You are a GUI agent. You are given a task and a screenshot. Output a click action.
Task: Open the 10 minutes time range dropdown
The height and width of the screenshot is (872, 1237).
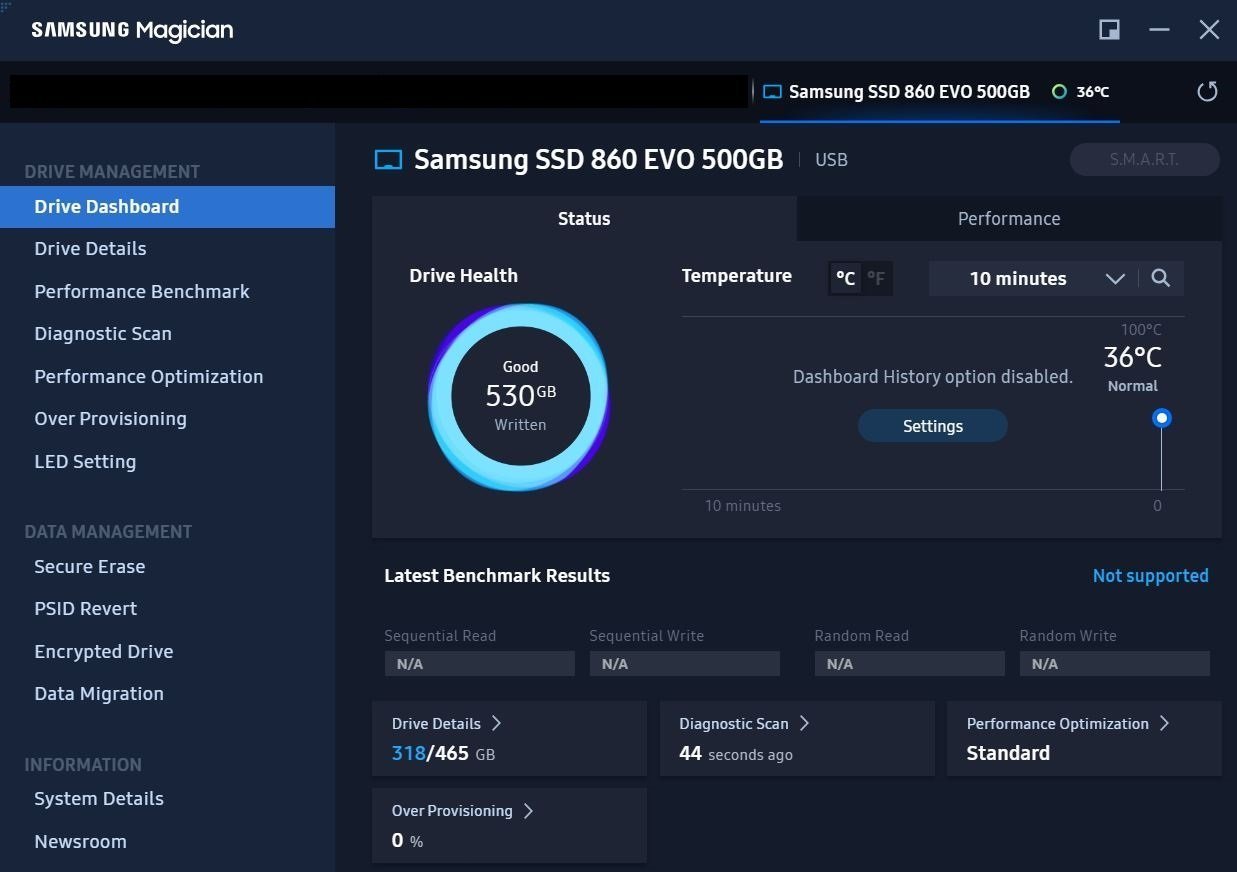coord(1033,278)
